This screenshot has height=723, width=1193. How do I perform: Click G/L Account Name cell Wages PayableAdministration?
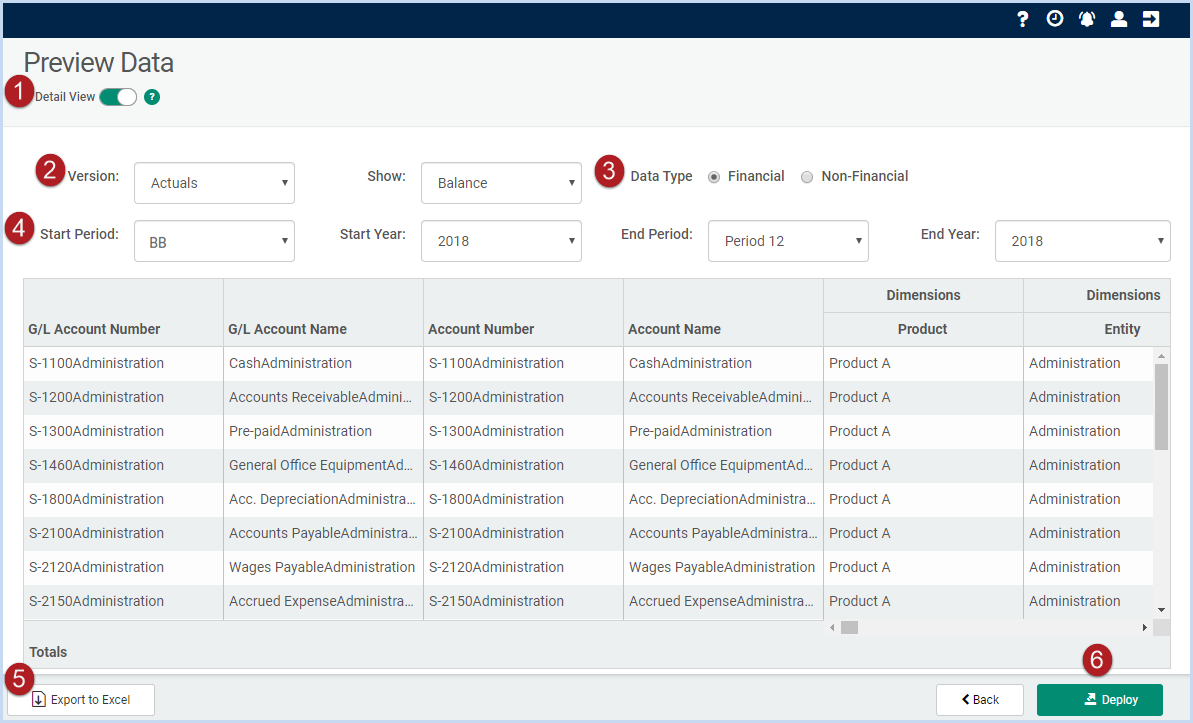323,567
